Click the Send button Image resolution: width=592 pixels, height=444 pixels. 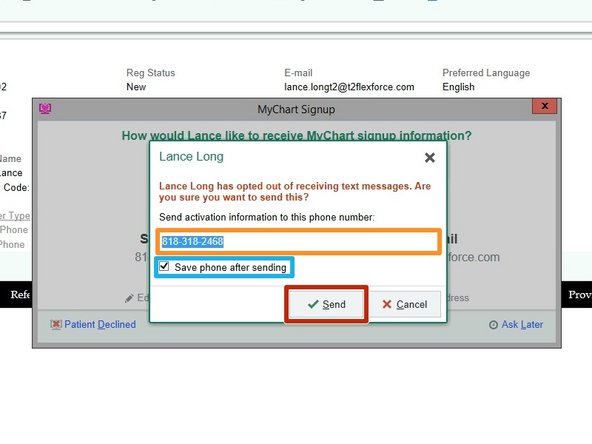(326, 304)
